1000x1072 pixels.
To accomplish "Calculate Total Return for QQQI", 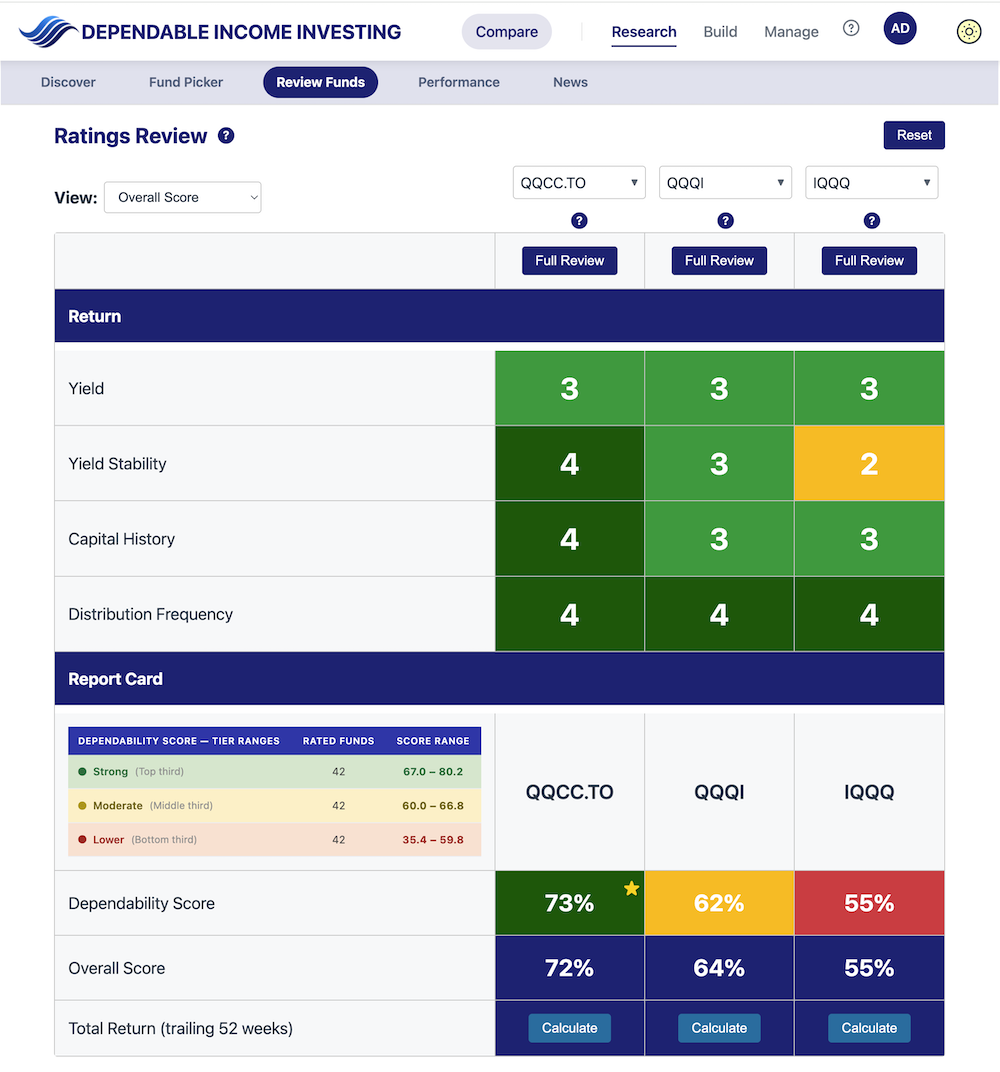I will pos(719,1028).
